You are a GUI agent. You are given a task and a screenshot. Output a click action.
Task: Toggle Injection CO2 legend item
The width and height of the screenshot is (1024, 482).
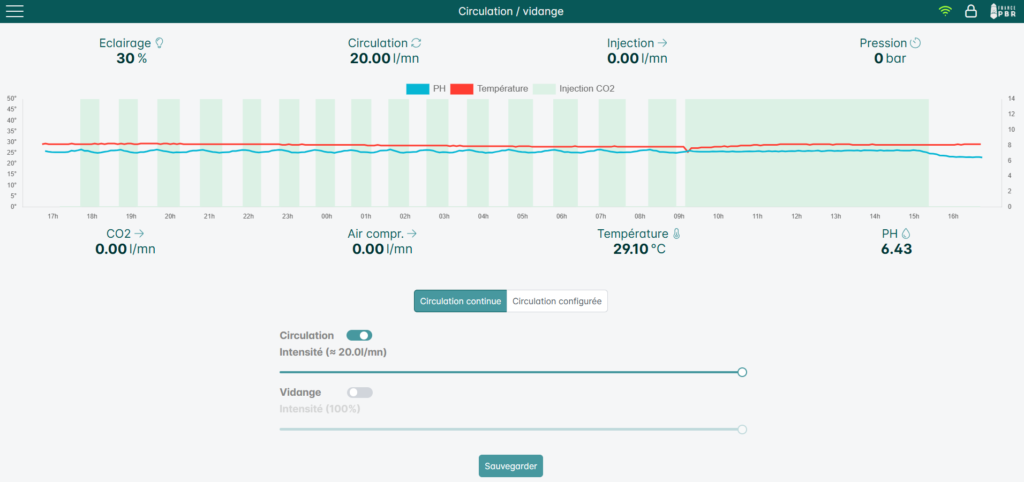(574, 89)
